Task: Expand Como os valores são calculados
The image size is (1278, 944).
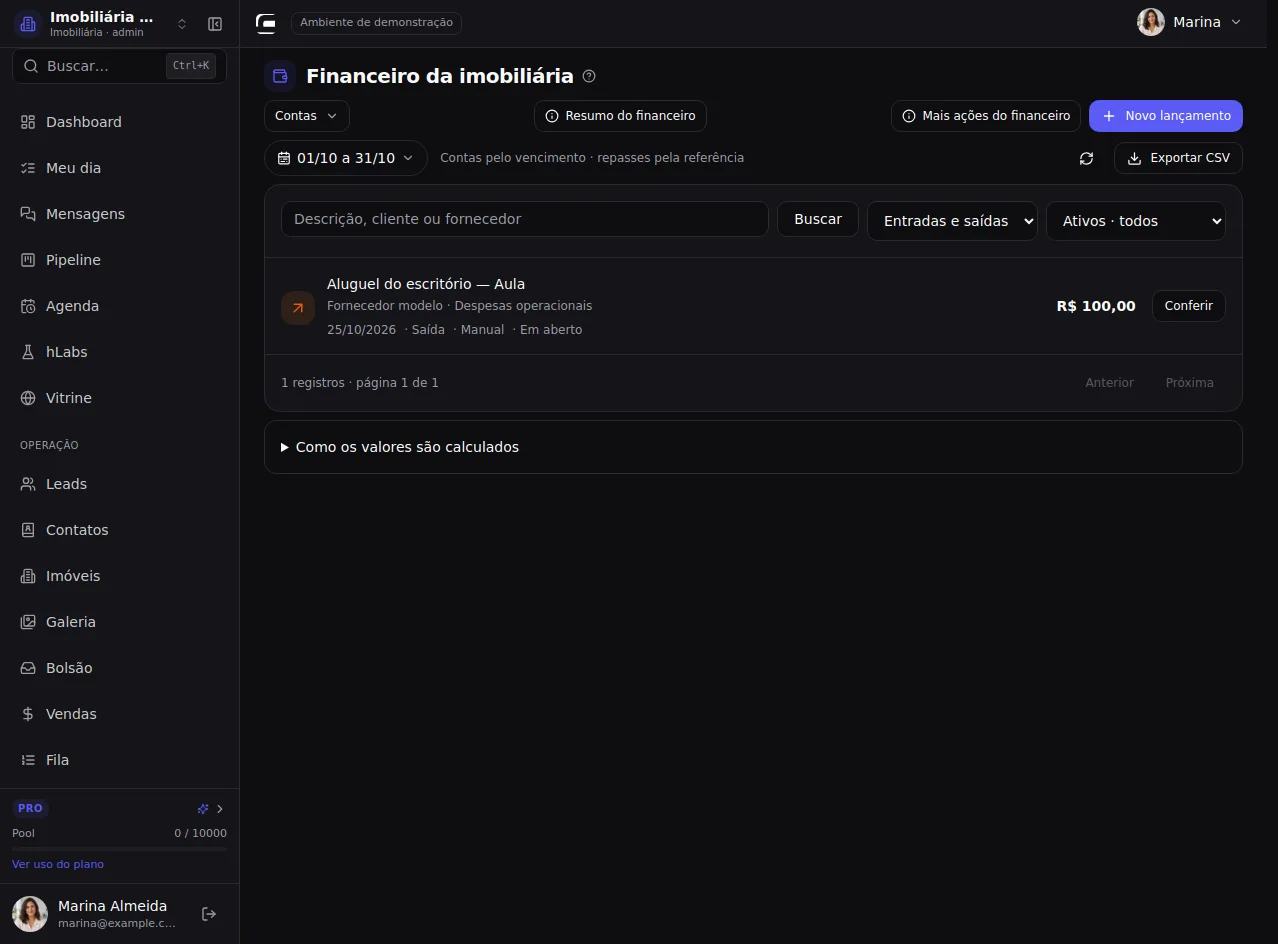Action: (x=753, y=447)
